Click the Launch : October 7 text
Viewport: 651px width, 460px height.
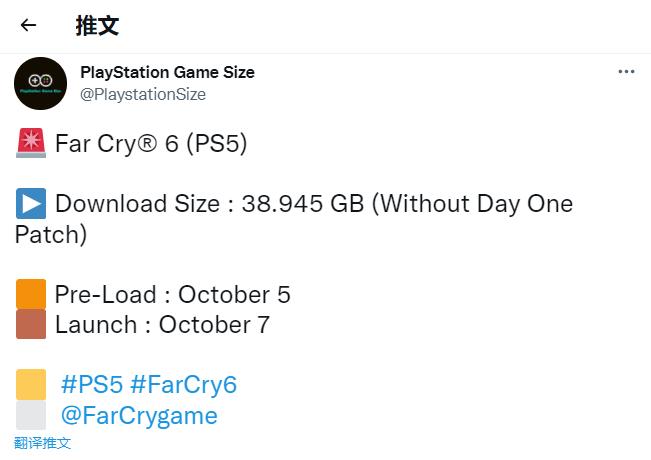[162, 325]
